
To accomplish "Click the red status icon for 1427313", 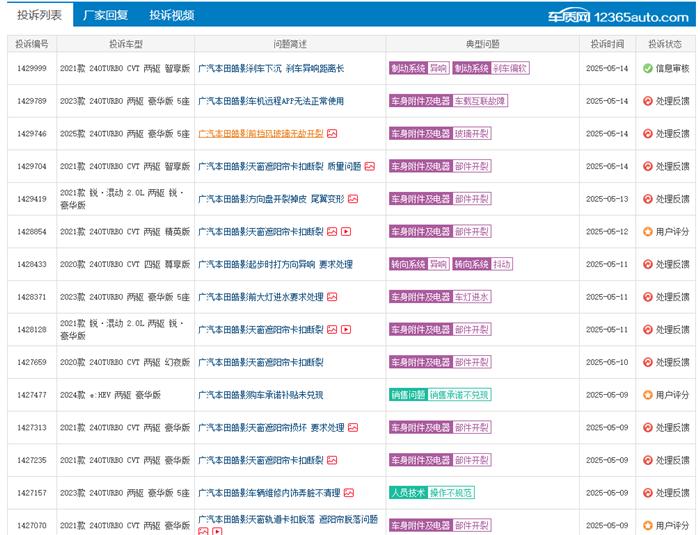I will click(648, 427).
